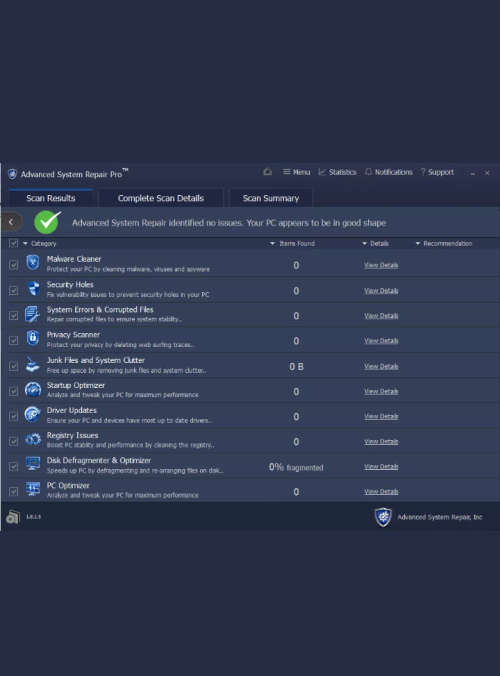Screen dimensions: 500x676
Task: Uncheck System Errors & Corrupted Files checkbox
Action: point(13,316)
